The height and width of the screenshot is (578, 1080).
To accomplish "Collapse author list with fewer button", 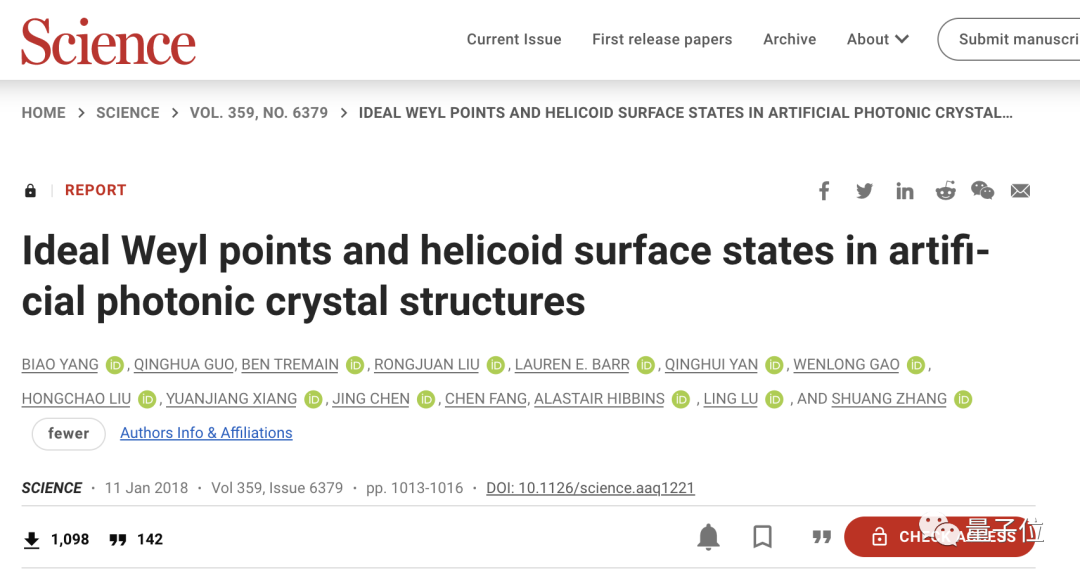I will (x=68, y=433).
